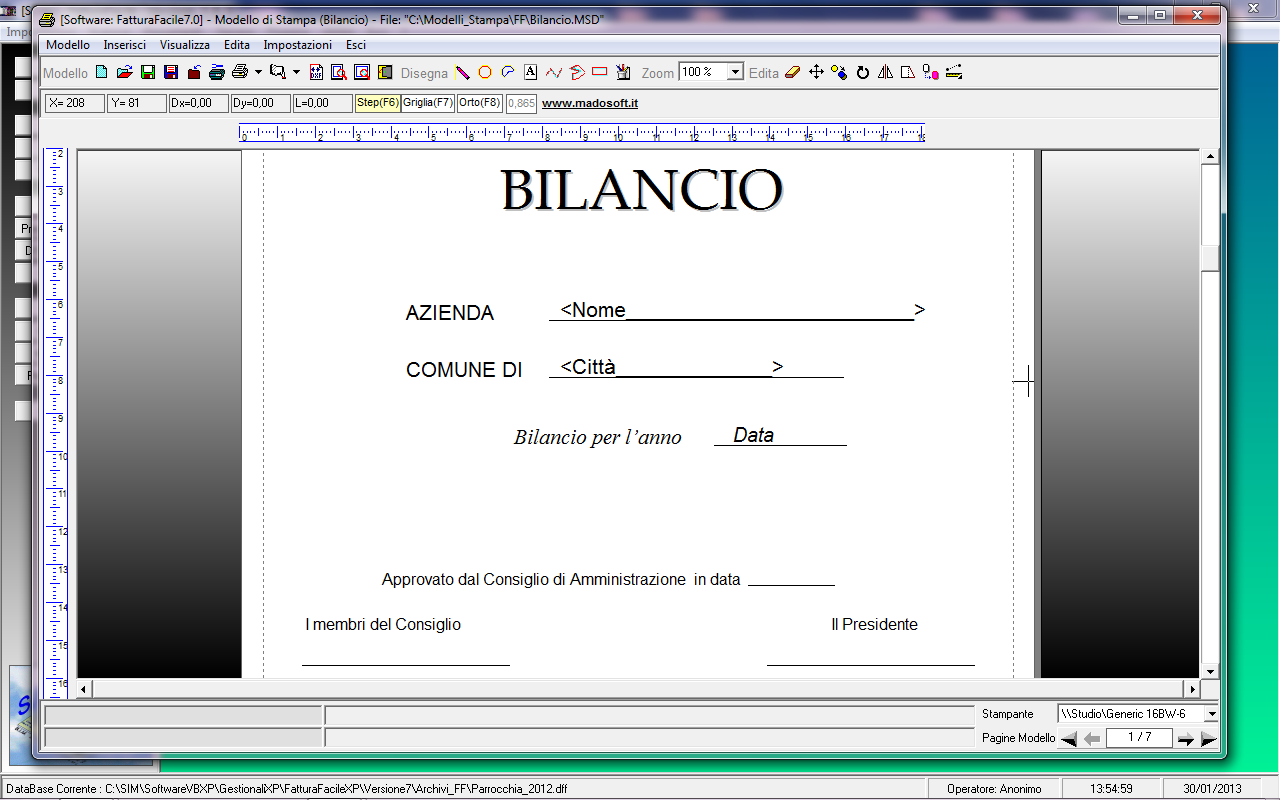Open the Edita menu
Screen dimensions: 1280x800
237,45
